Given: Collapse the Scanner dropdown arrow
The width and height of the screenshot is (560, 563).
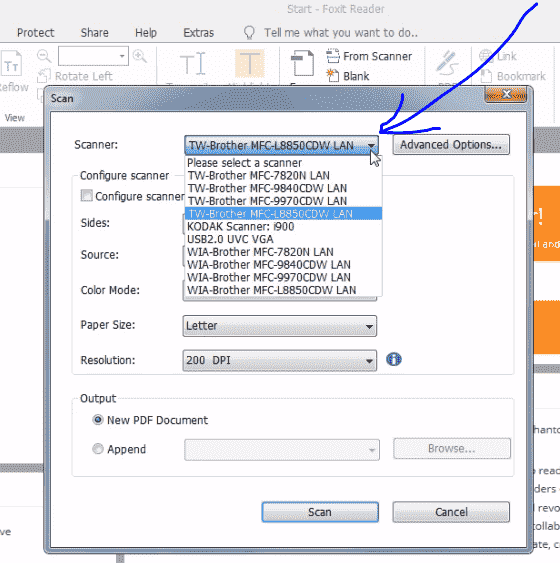Looking at the screenshot, I should click(371, 145).
